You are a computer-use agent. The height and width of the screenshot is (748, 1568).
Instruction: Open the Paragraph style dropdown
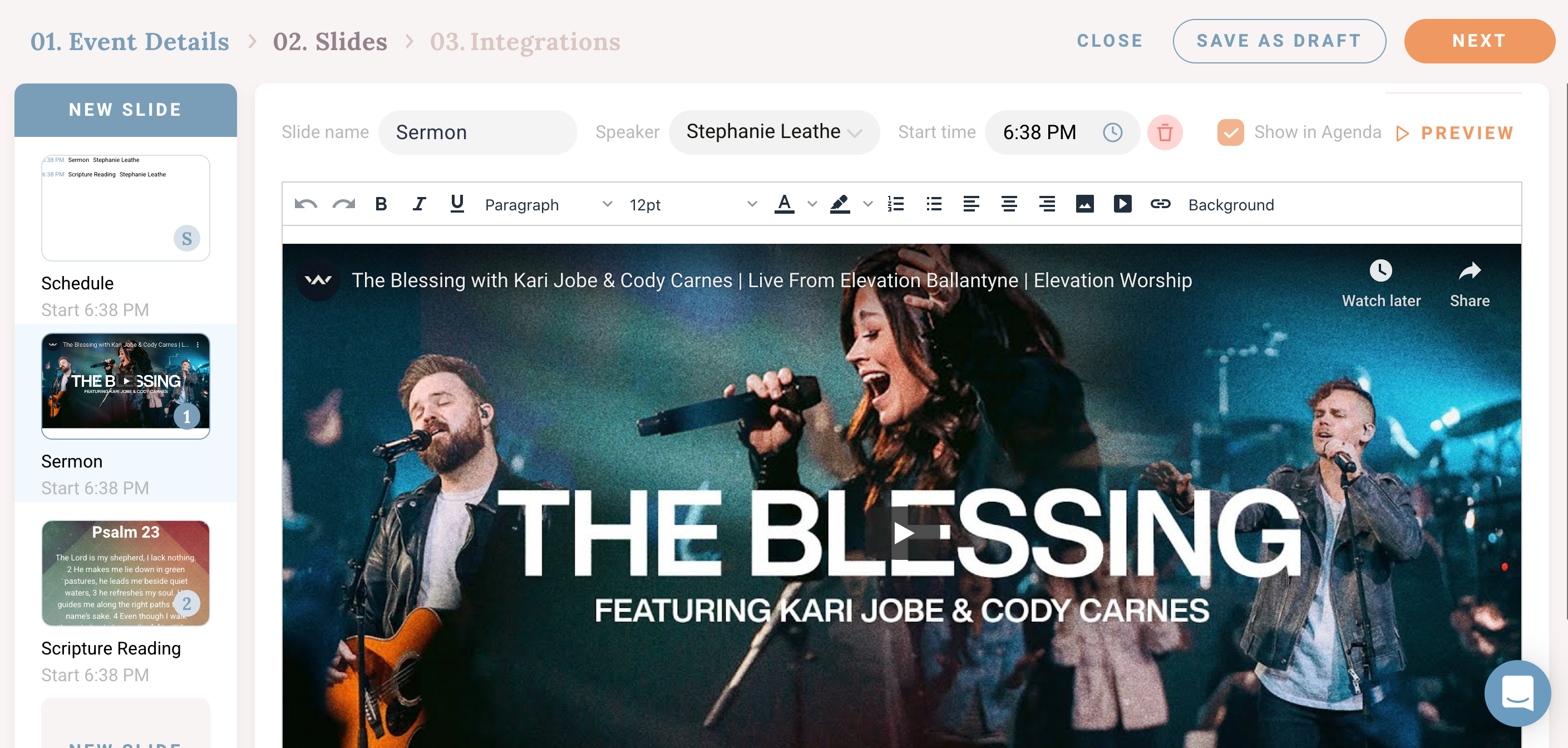[x=548, y=204]
